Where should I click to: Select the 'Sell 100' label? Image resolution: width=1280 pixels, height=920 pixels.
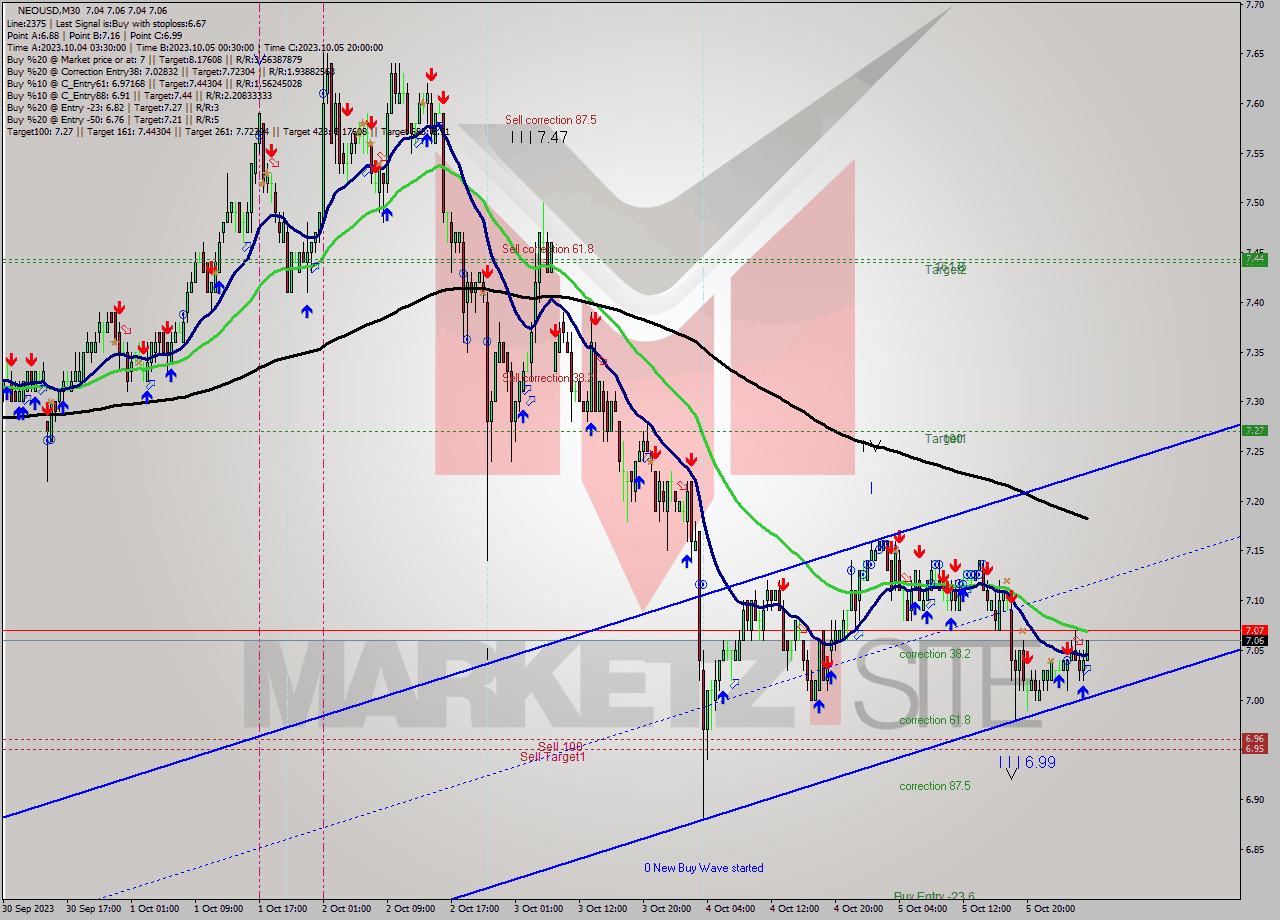560,746
